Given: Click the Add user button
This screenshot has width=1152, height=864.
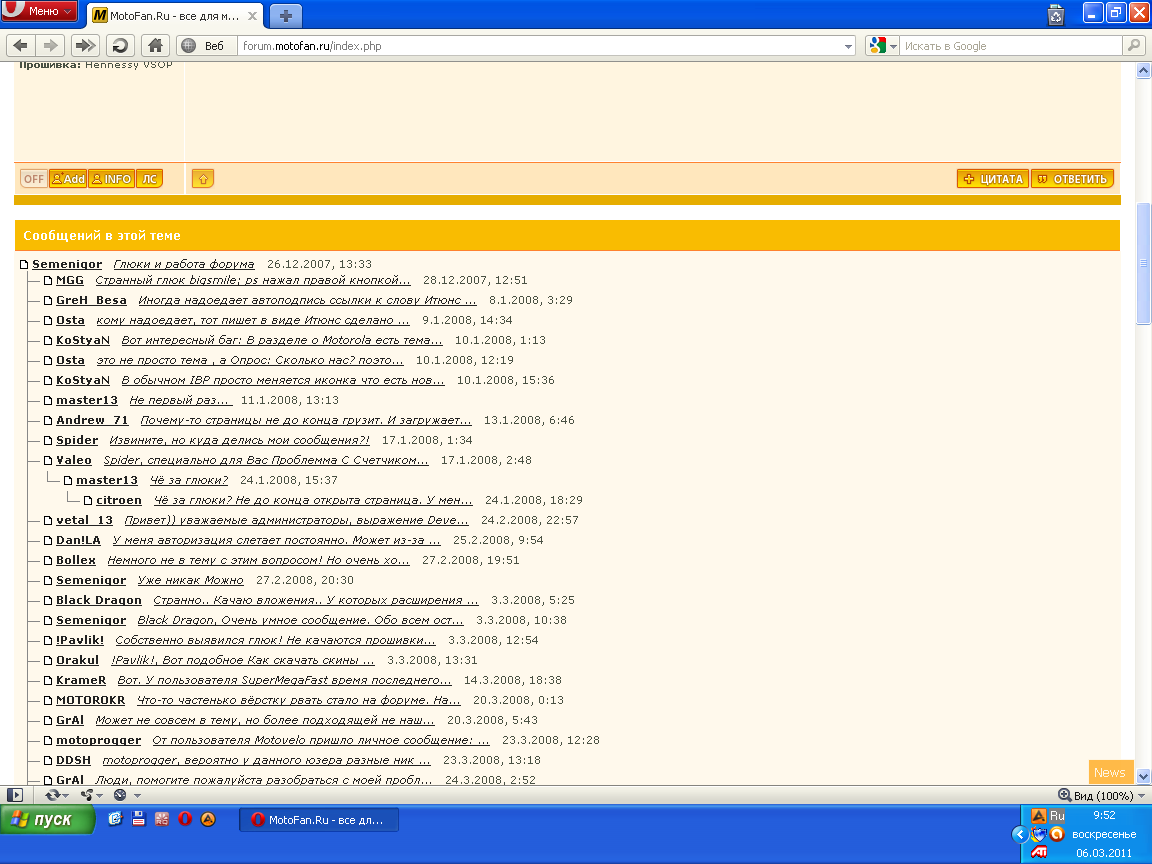Looking at the screenshot, I should coord(68,179).
